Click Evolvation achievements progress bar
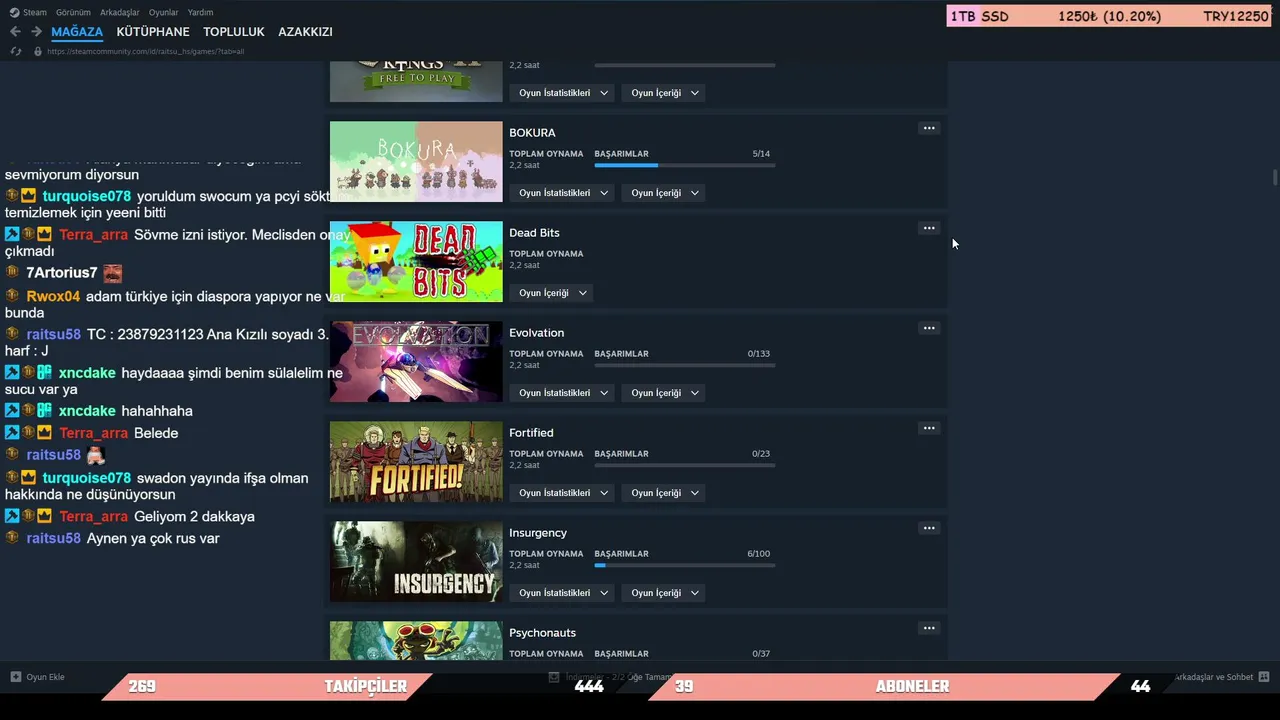 click(x=685, y=365)
